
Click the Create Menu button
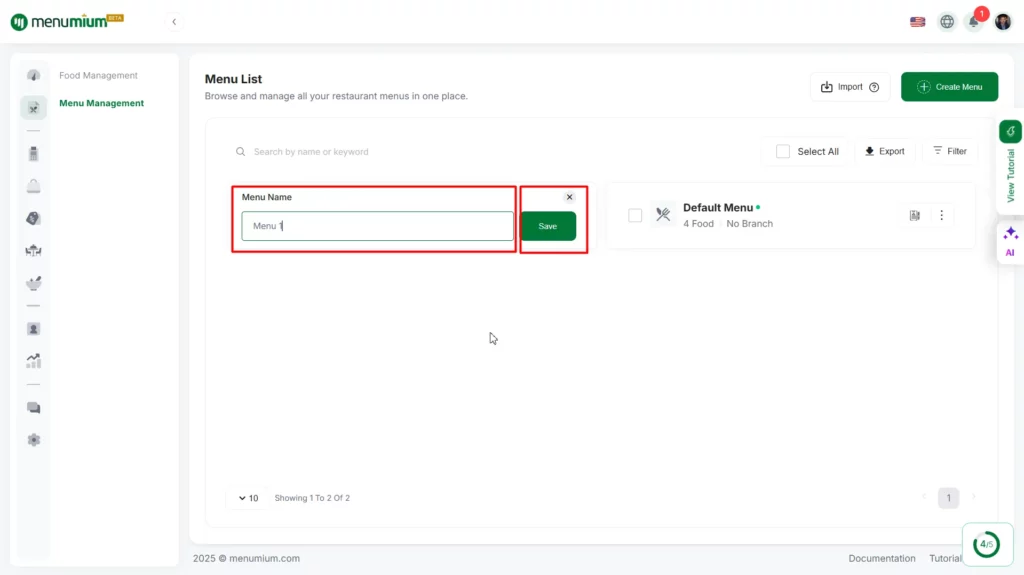point(949,87)
